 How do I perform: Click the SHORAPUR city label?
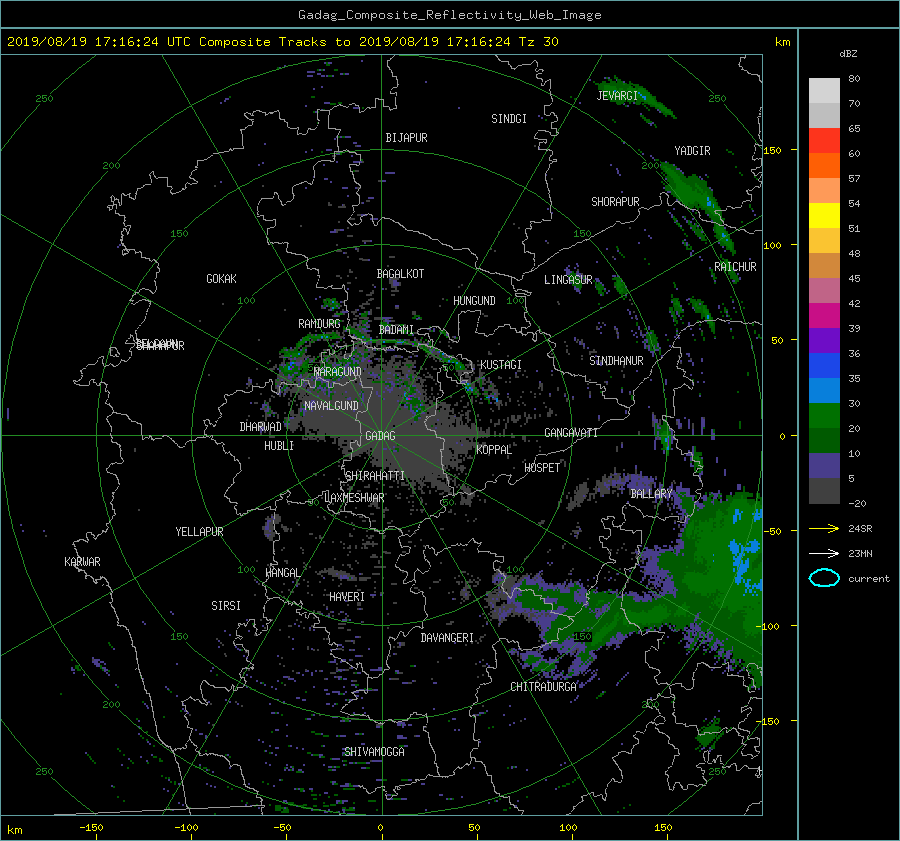click(615, 202)
